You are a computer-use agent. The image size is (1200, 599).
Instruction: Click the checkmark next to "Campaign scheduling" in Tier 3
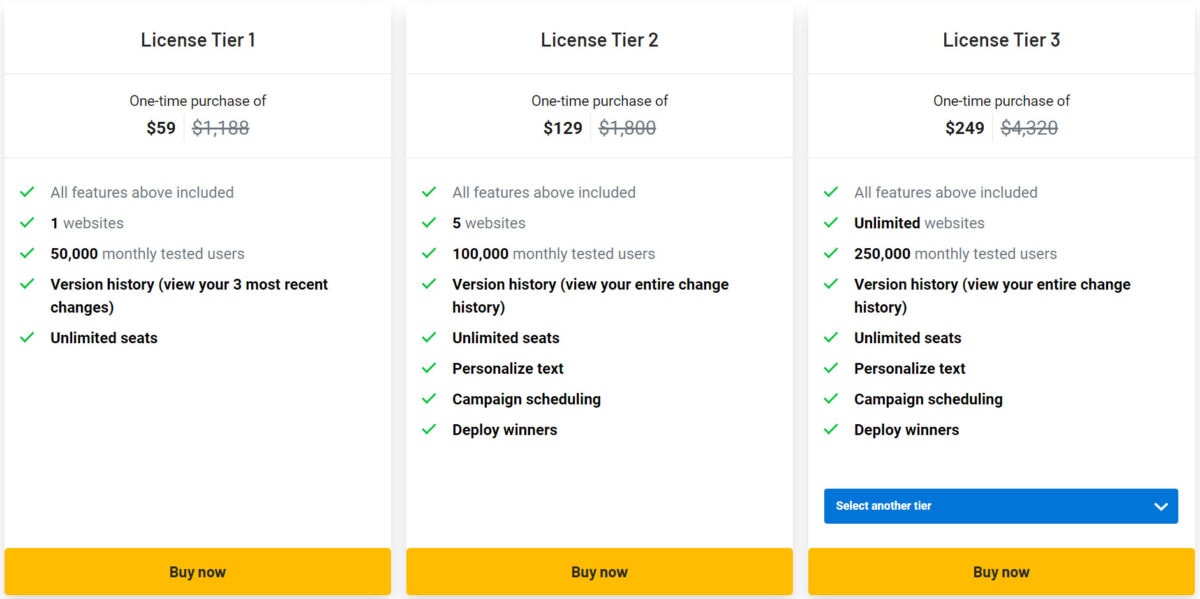click(832, 399)
